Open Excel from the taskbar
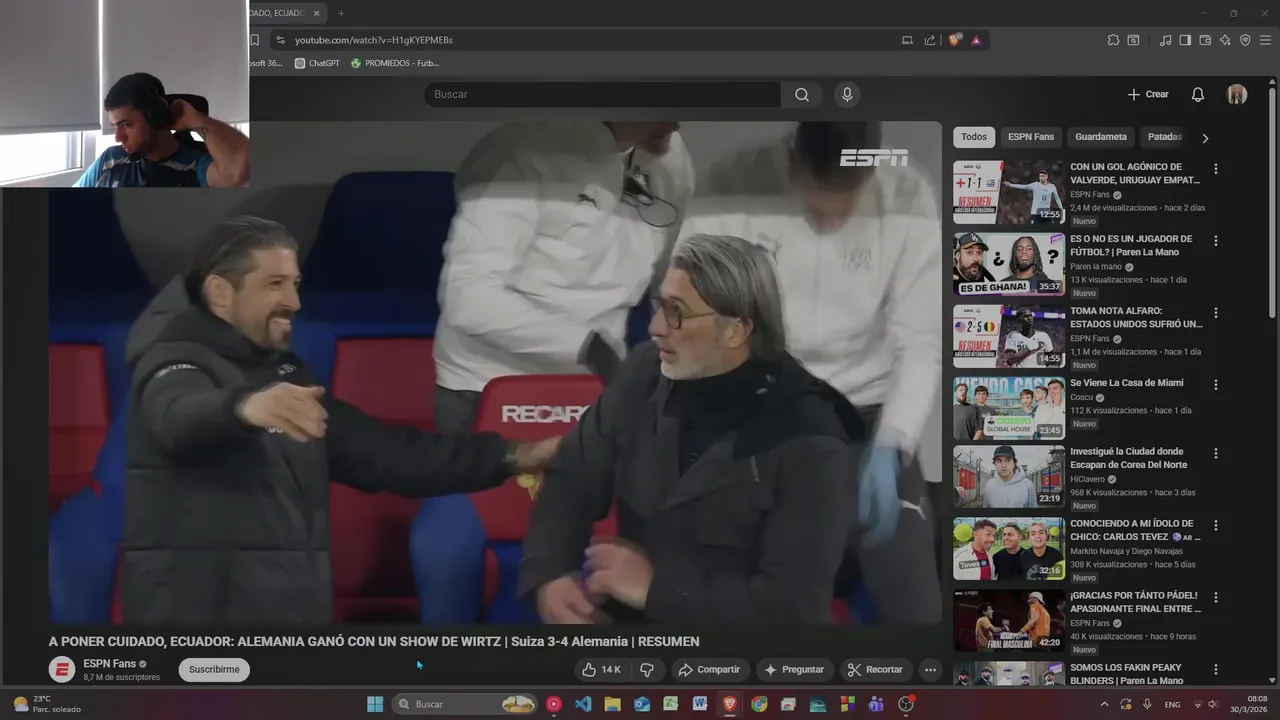This screenshot has width=1280, height=720. 671,704
